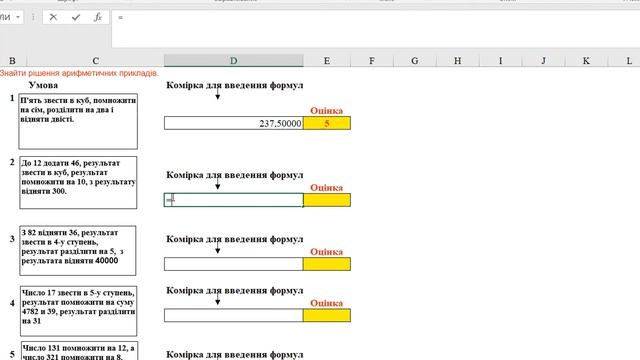
Task: Cancel the formula entry with X icon
Action: point(53,17)
